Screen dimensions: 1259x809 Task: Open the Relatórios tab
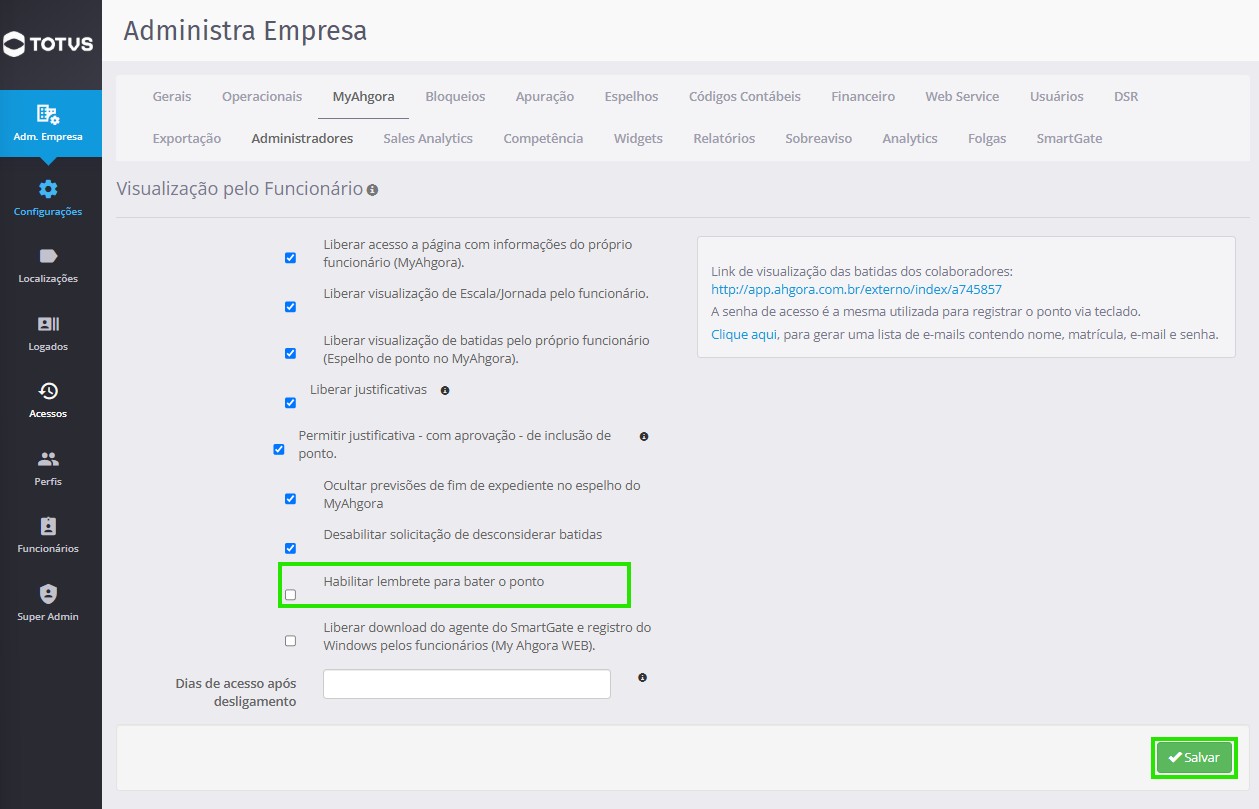[x=724, y=139]
